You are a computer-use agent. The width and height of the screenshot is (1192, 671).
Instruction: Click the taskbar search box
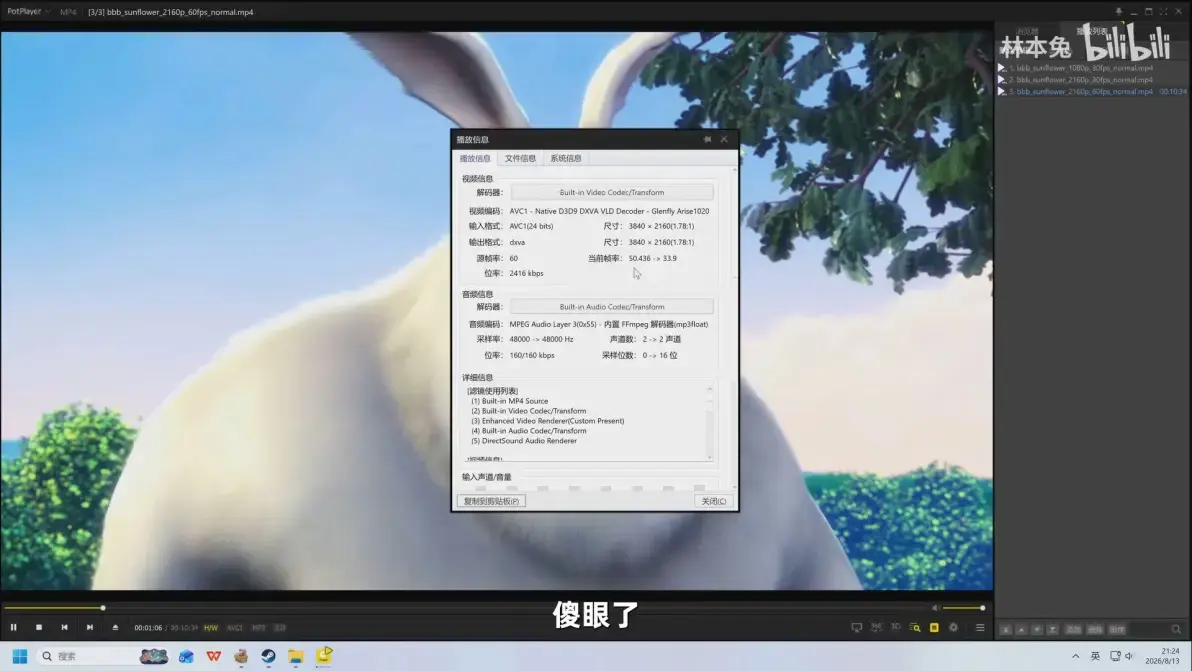pos(104,656)
